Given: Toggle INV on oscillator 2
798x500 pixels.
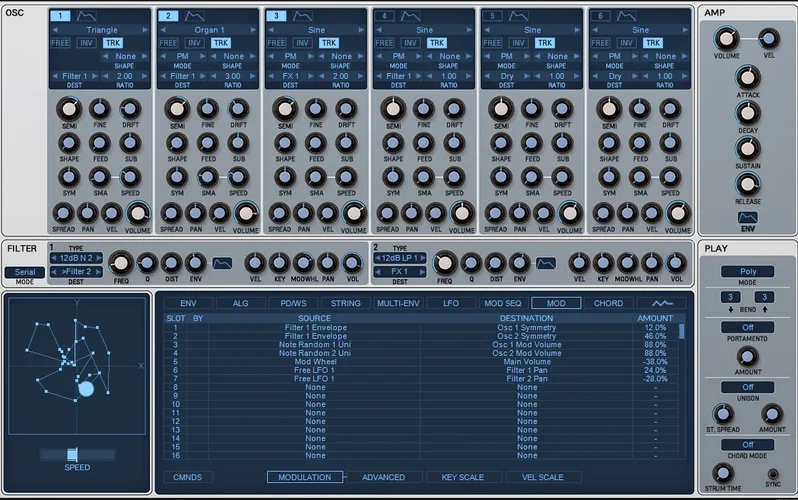Looking at the screenshot, I should pyautogui.click(x=194, y=43).
